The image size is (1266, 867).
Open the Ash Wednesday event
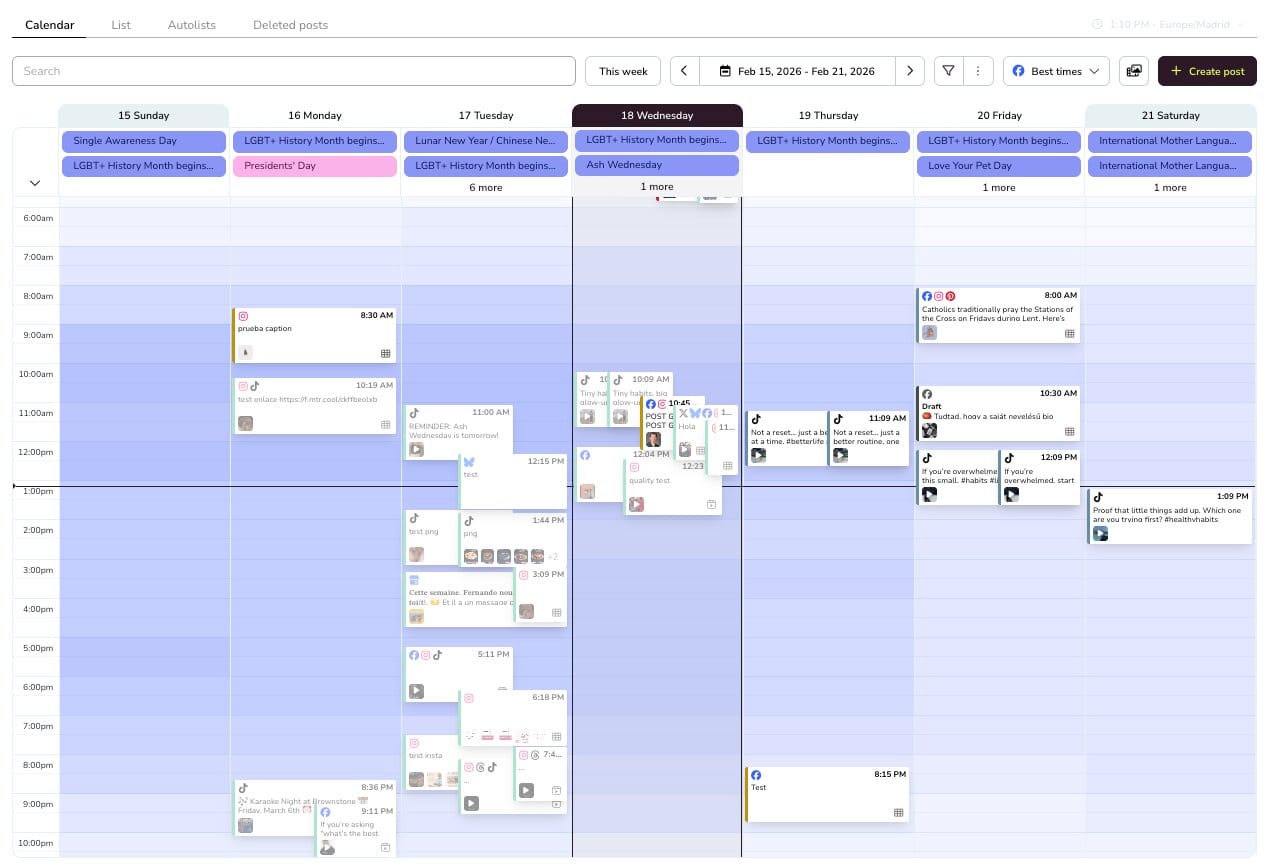(657, 165)
